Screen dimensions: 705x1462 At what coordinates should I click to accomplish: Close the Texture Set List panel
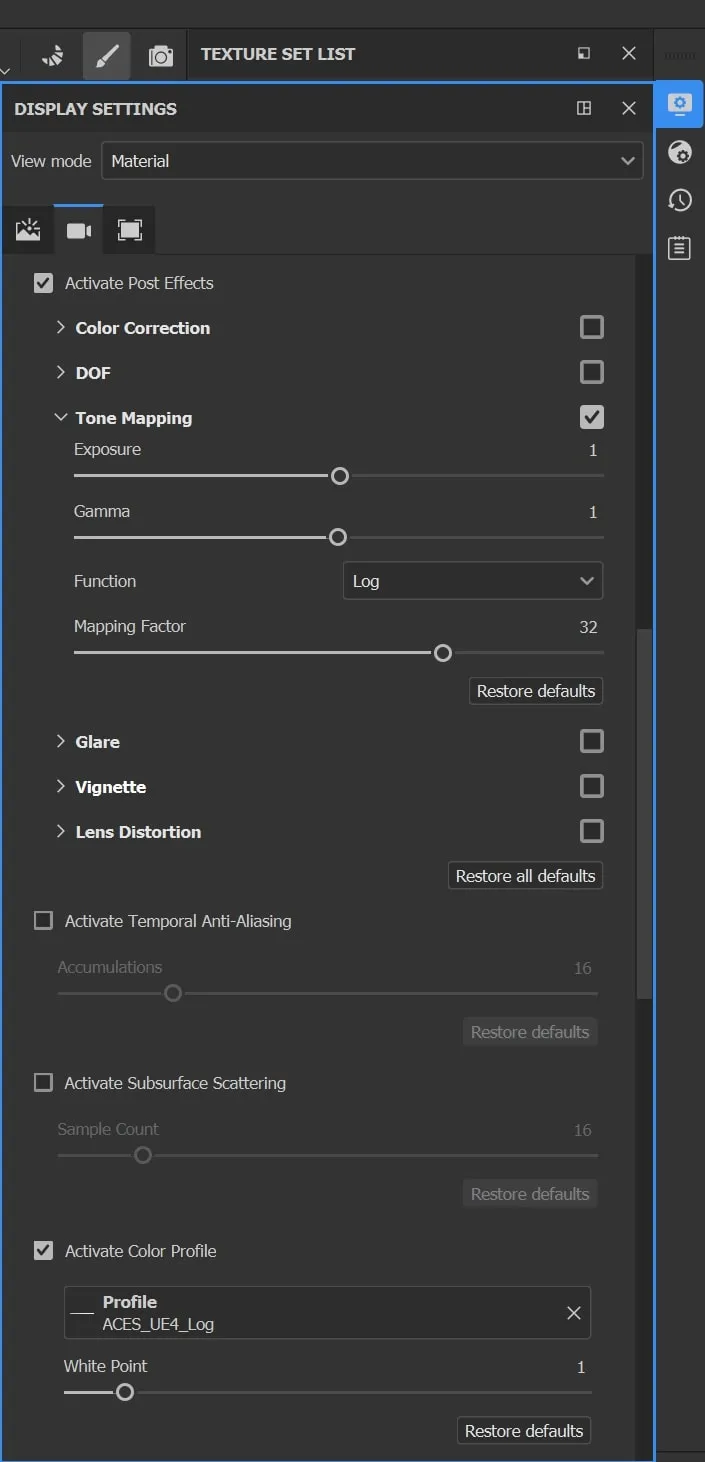(629, 54)
